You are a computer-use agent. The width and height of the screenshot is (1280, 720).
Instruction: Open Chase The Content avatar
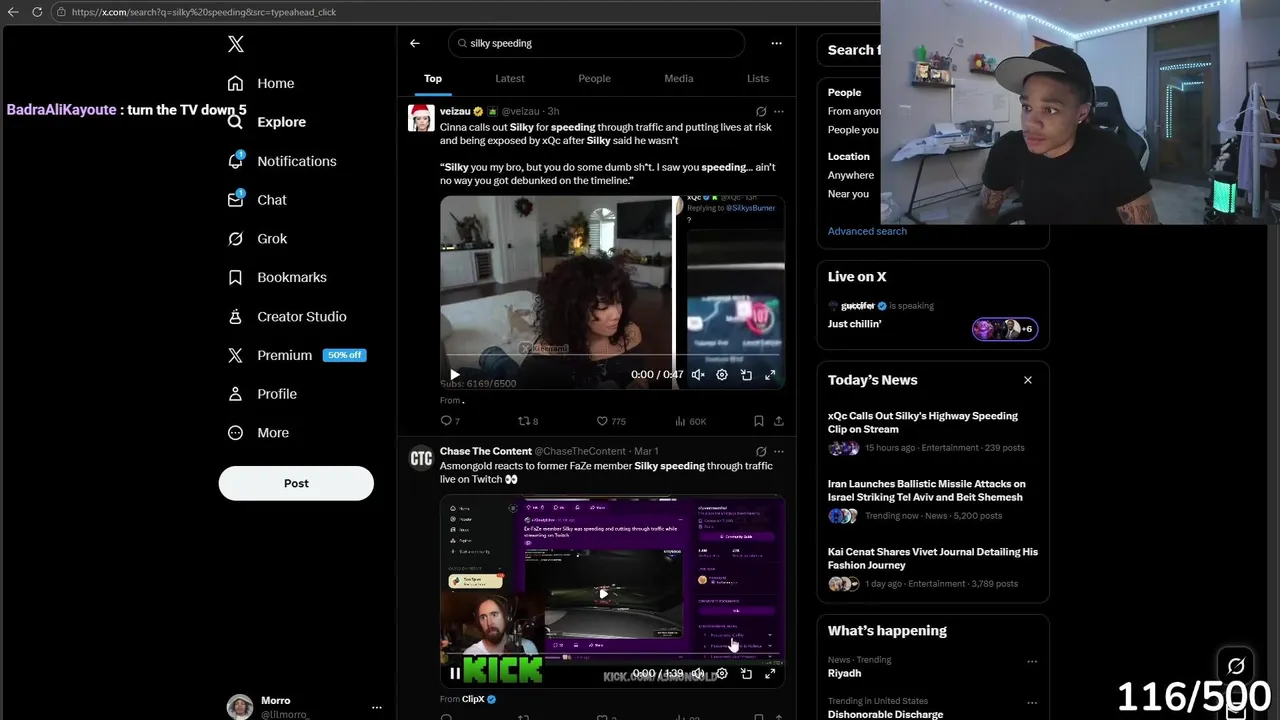tap(421, 457)
